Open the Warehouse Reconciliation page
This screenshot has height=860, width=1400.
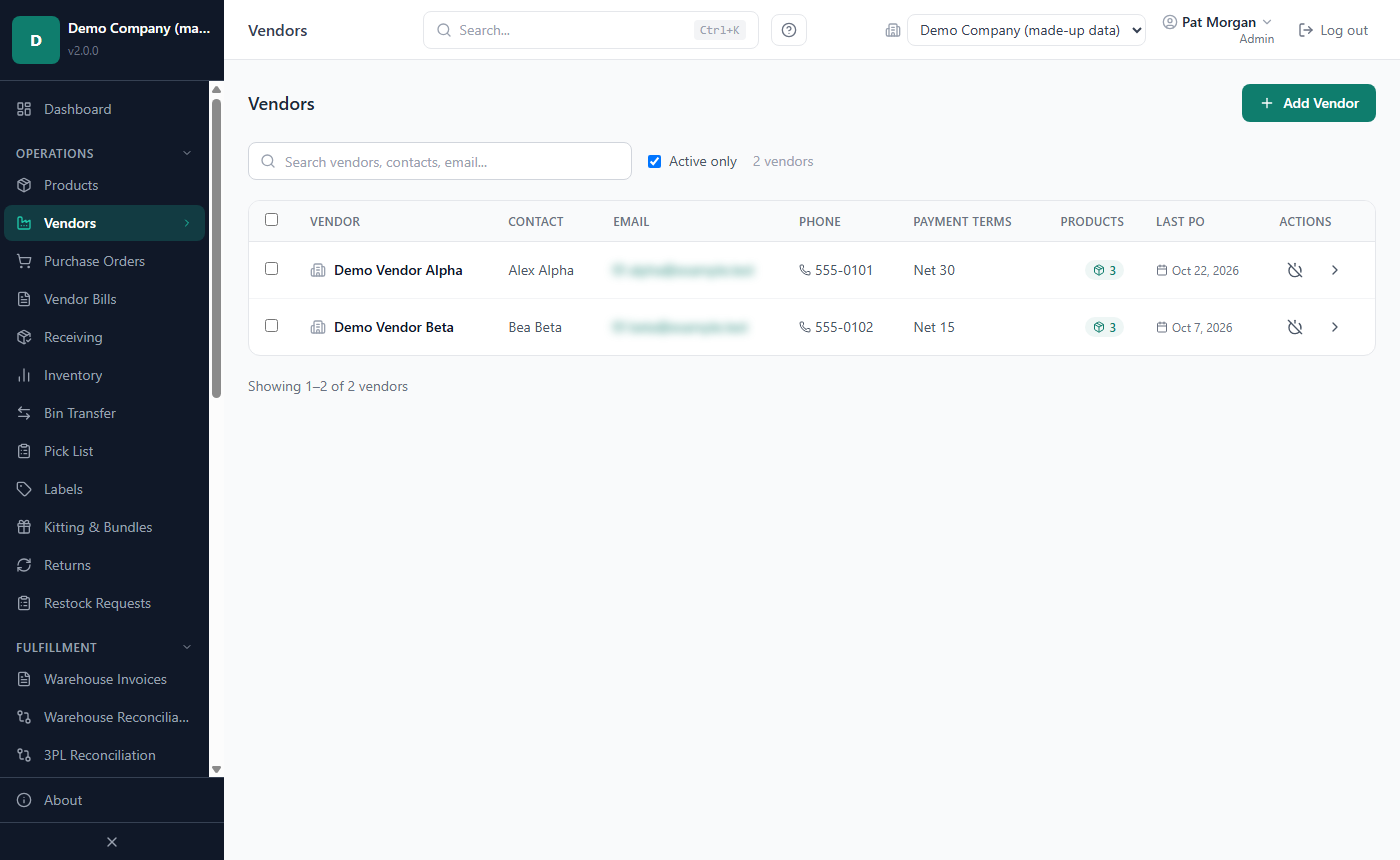click(104, 717)
